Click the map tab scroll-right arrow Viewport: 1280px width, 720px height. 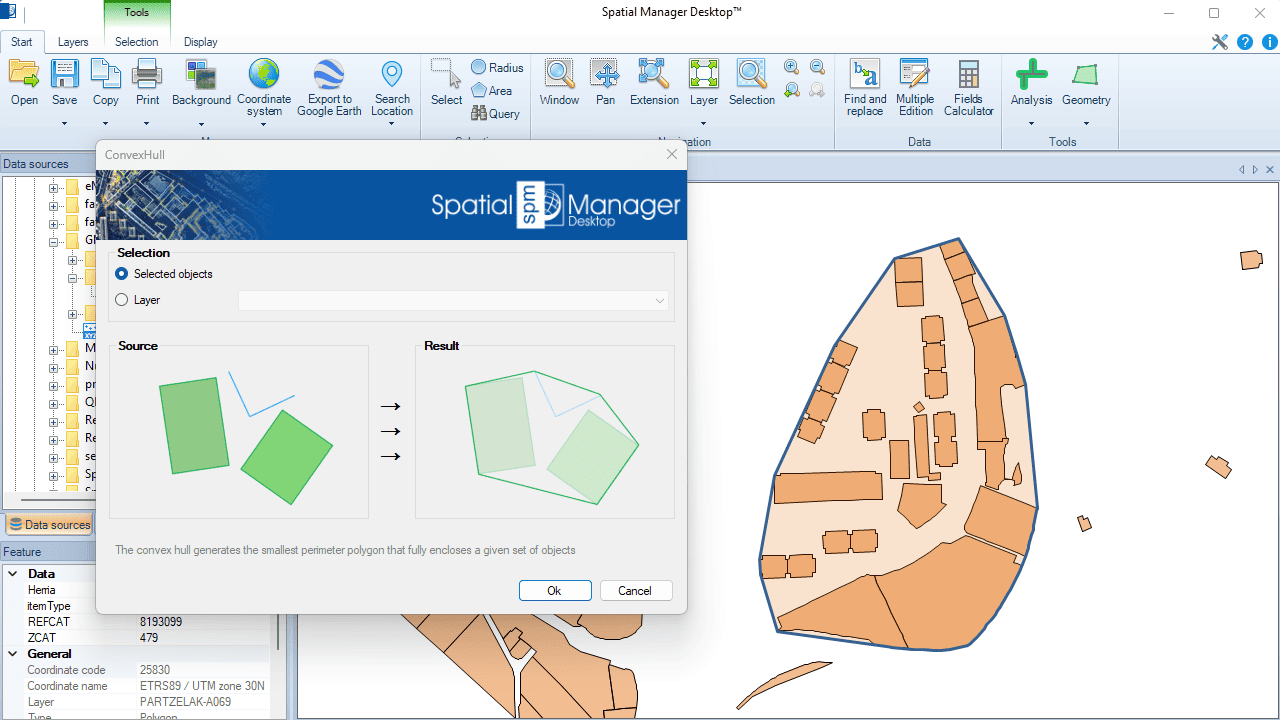coord(1255,170)
